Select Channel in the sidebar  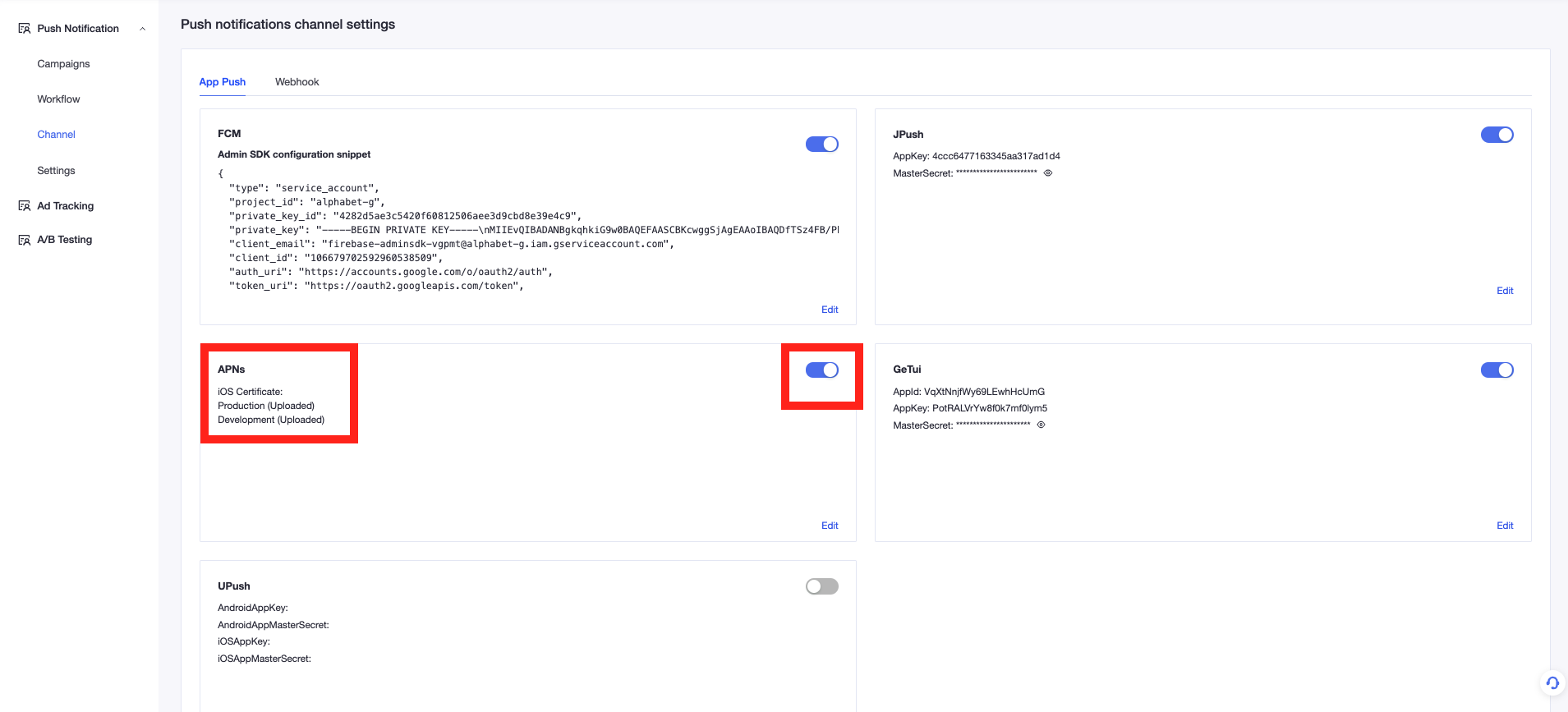pos(56,135)
